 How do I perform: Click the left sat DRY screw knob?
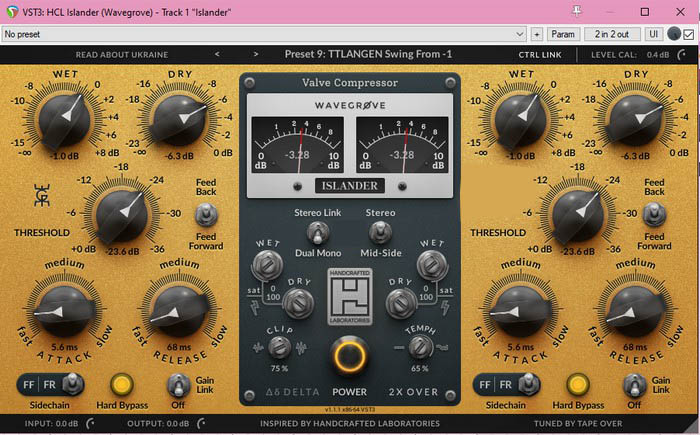298,303
